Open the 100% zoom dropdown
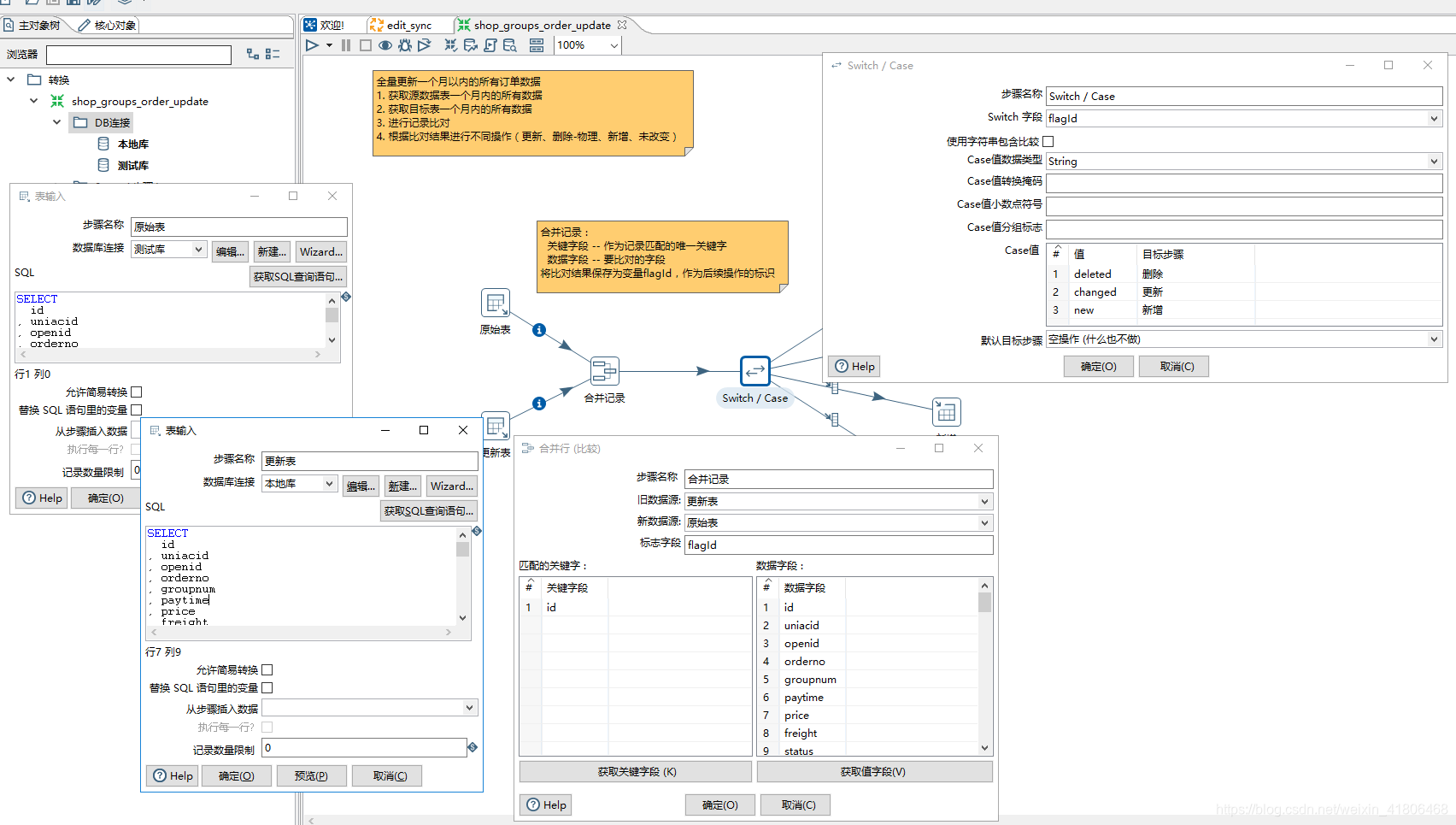Viewport: 1456px width, 825px height. tap(614, 46)
